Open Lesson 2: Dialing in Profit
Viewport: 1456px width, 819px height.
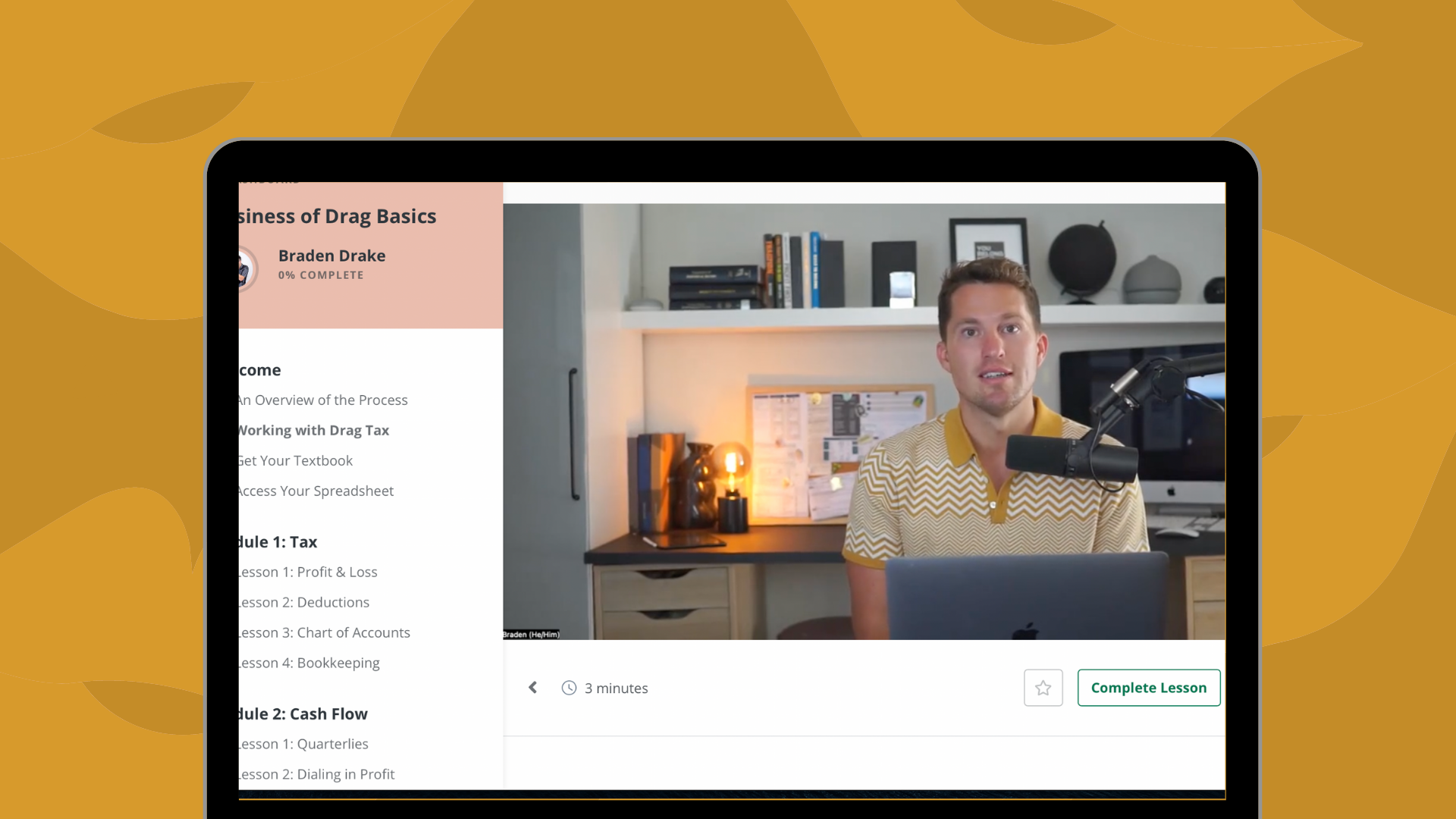pyautogui.click(x=317, y=774)
